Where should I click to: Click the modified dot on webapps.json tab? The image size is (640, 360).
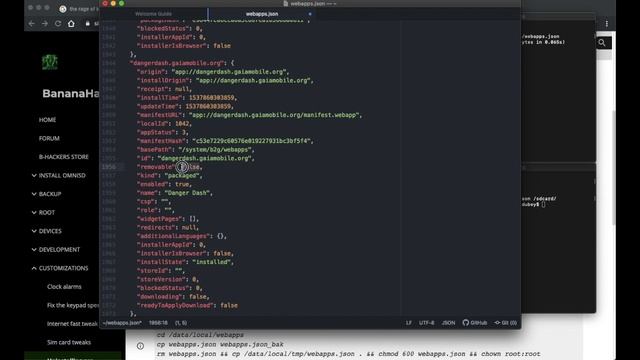click(310, 14)
